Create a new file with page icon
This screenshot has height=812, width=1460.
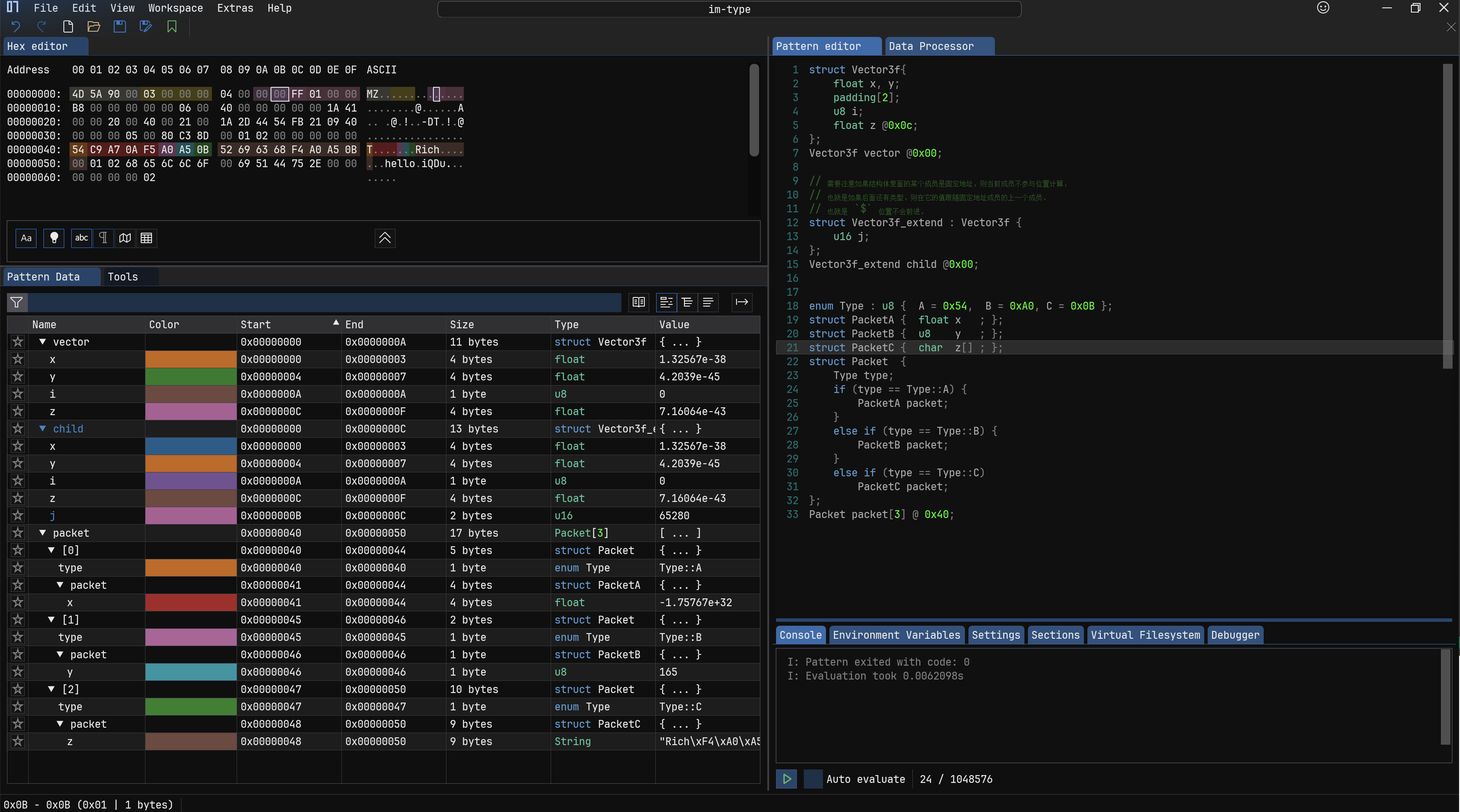coord(68,26)
